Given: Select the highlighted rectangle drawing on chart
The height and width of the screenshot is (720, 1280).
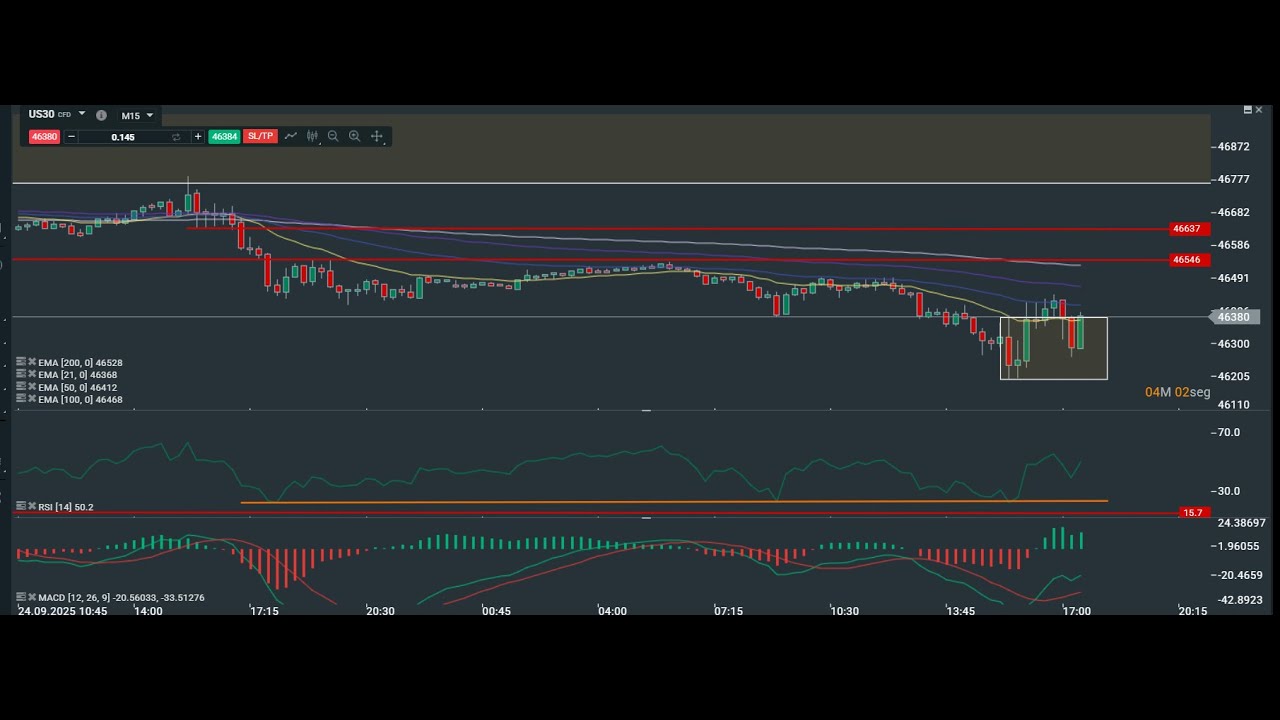Looking at the screenshot, I should coord(1053,349).
